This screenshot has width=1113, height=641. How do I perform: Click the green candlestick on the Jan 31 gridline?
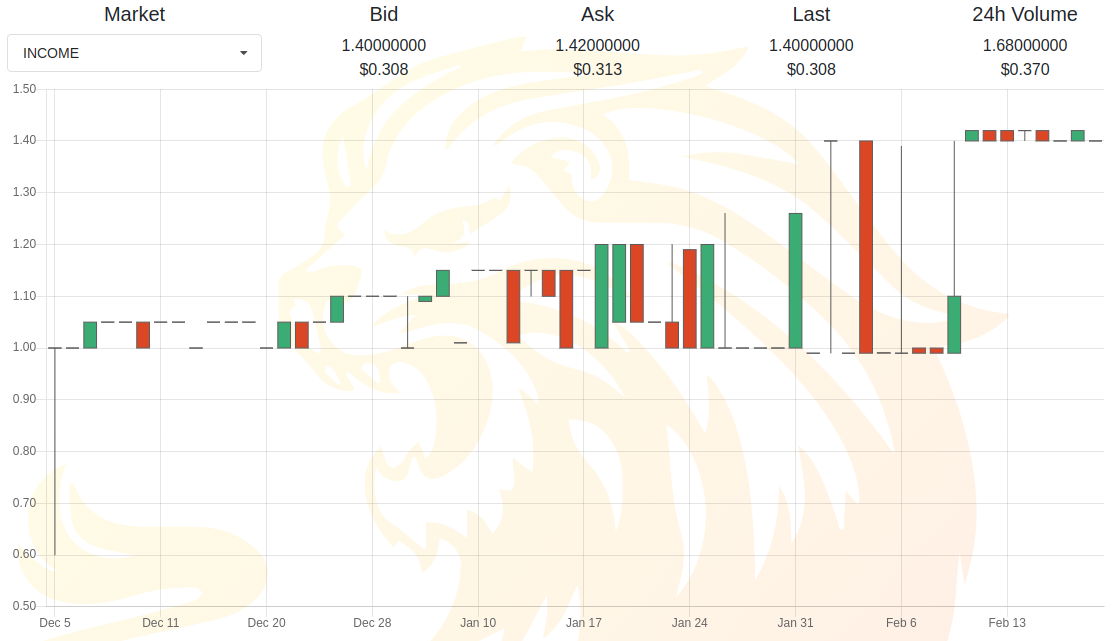click(x=795, y=280)
